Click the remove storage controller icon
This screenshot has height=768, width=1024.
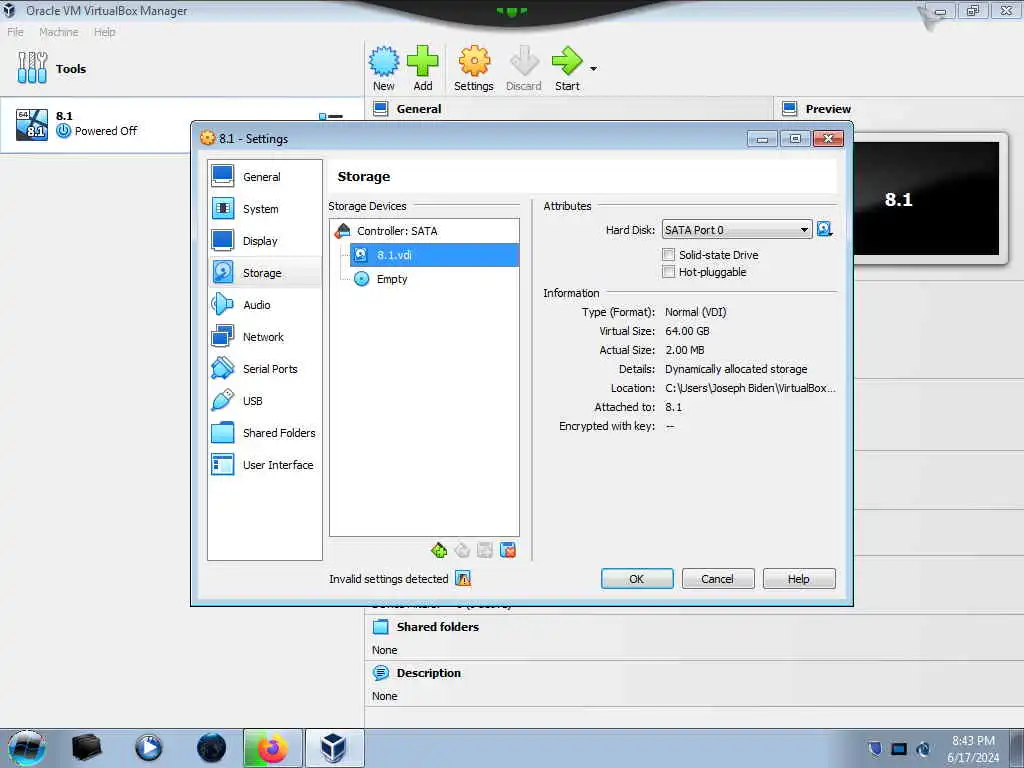(462, 551)
